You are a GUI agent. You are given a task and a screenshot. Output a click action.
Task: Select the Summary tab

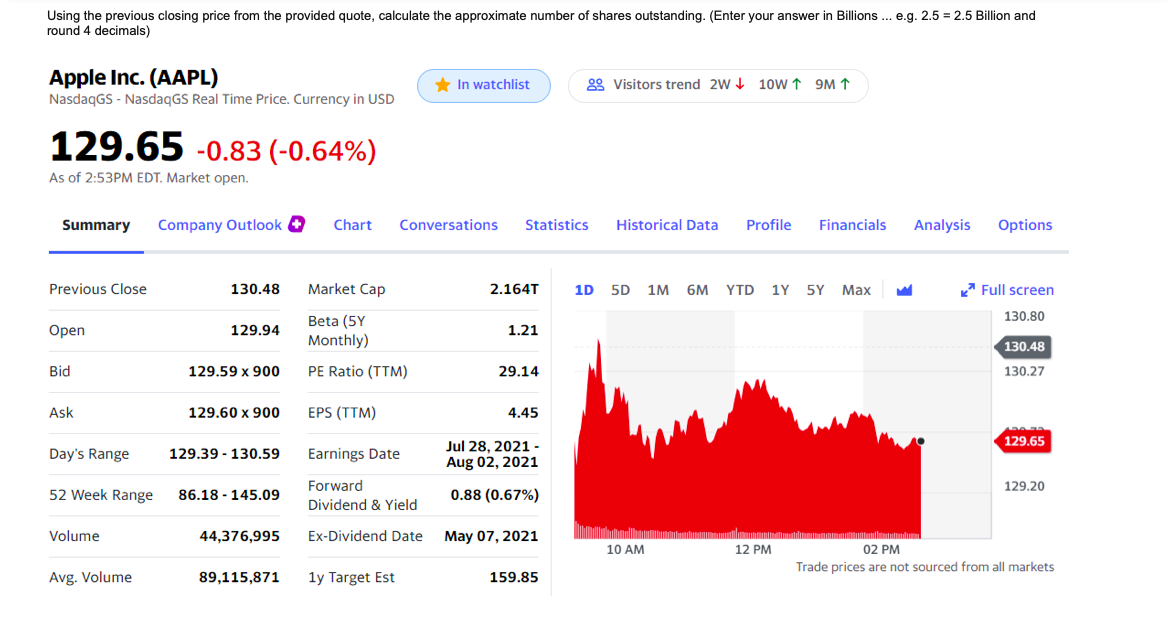tap(96, 225)
